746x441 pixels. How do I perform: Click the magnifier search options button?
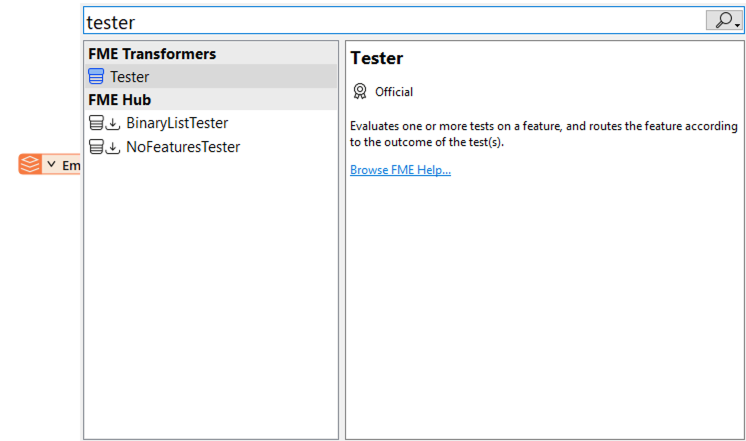724,20
